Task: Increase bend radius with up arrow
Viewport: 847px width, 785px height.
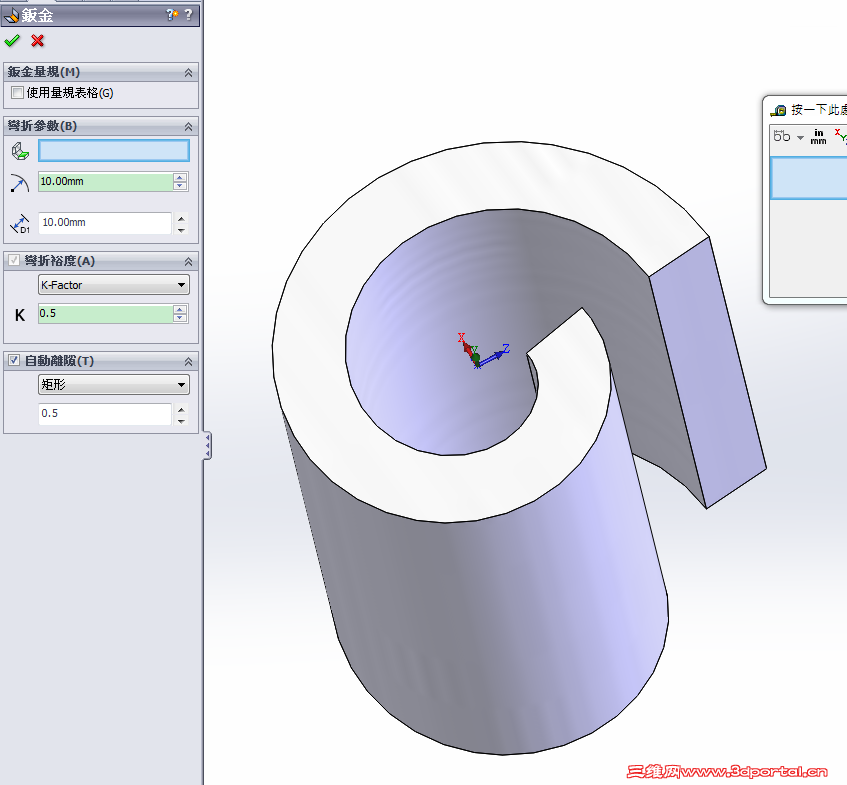Action: pyautogui.click(x=180, y=177)
